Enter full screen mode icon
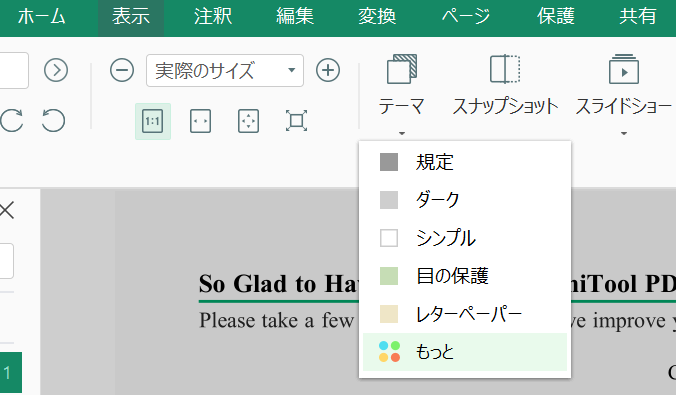The width and height of the screenshot is (676, 395). coord(297,121)
